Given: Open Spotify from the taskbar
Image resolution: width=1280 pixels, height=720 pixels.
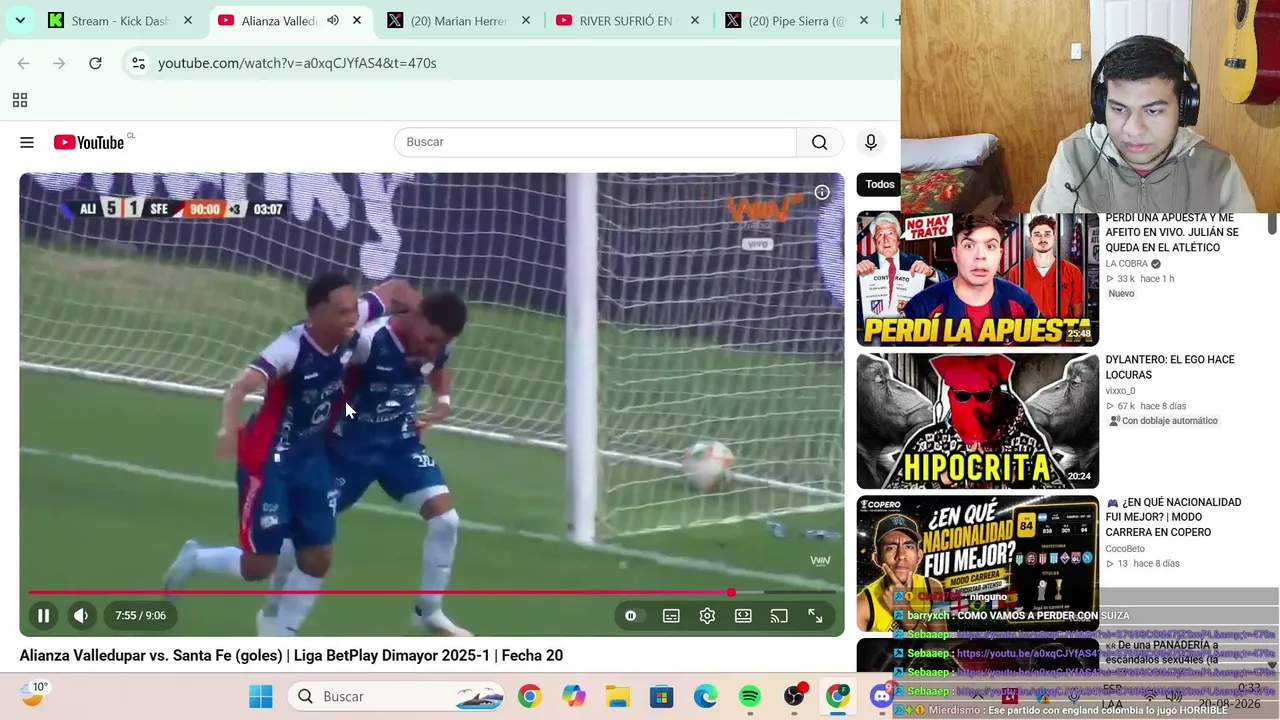Looking at the screenshot, I should pos(749,696).
